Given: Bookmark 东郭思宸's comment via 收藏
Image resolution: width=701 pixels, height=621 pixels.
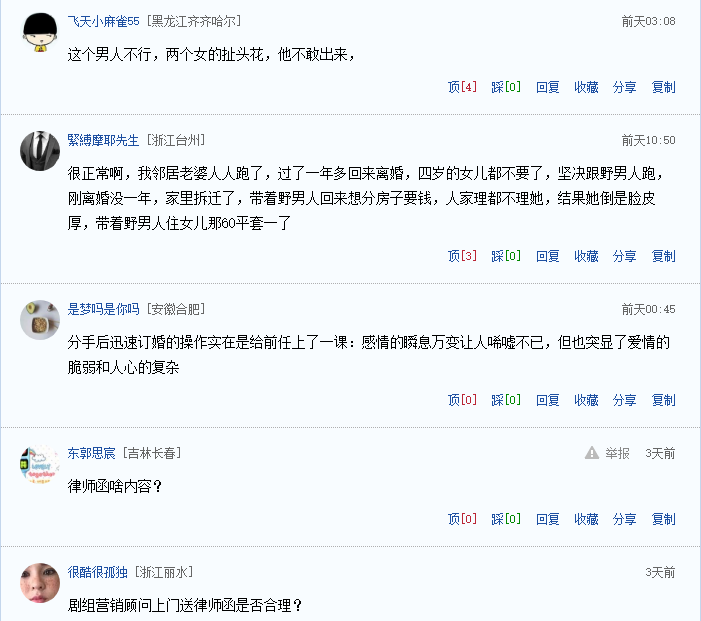Looking at the screenshot, I should pos(586,519).
